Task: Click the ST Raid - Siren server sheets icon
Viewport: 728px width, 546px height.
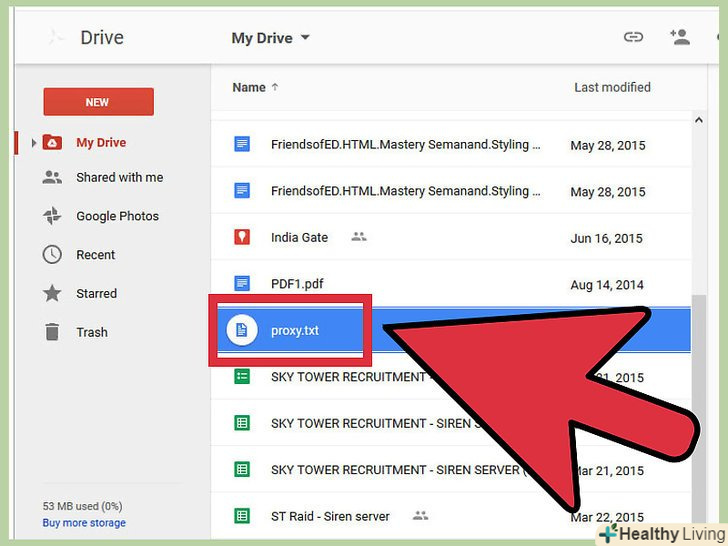Action: click(242, 516)
